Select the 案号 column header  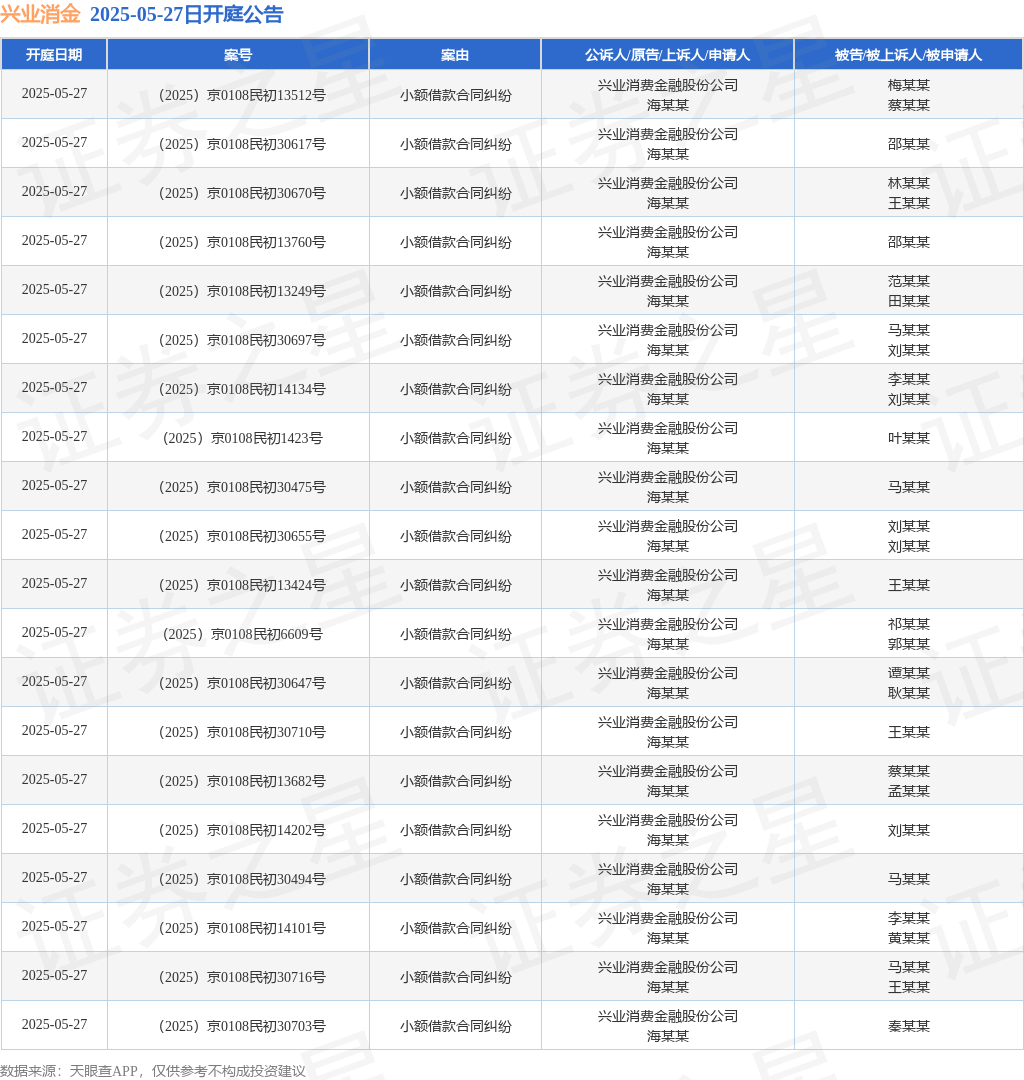(x=238, y=54)
